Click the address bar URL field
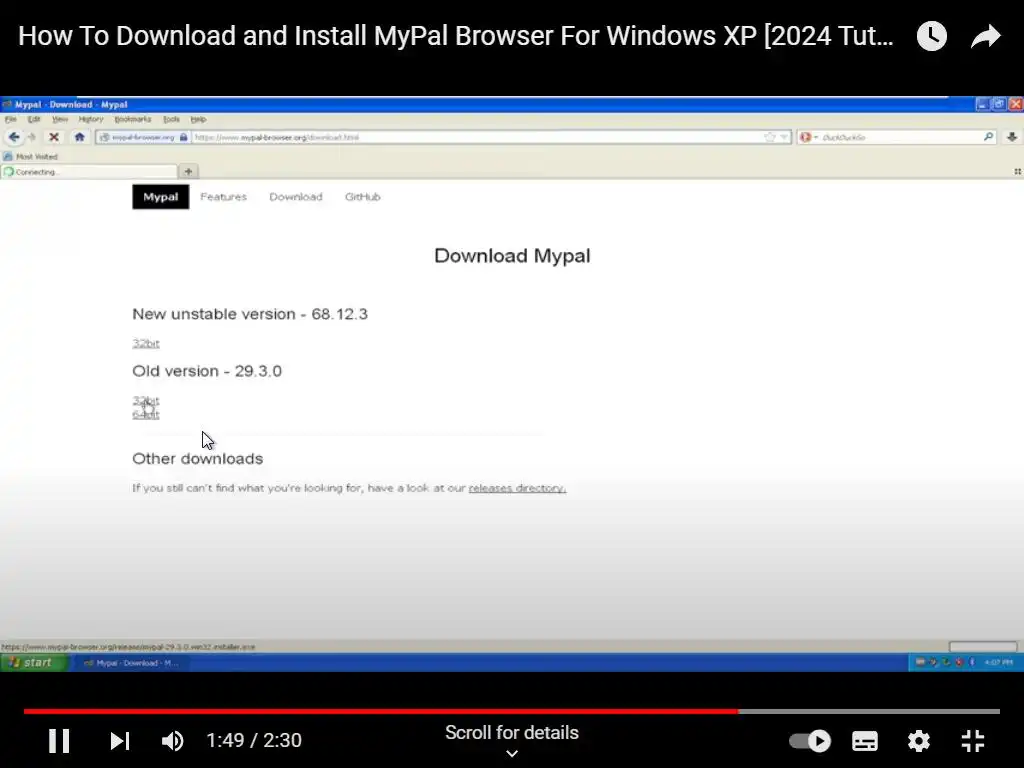1024x768 pixels. coord(477,137)
